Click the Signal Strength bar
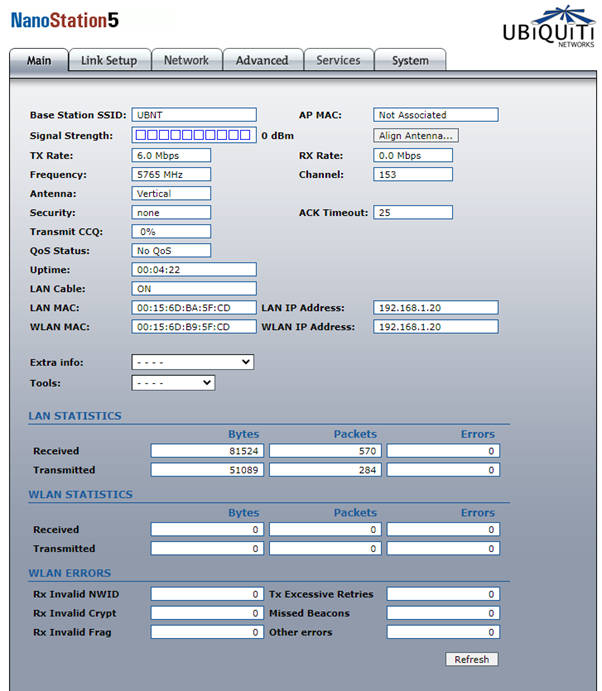Screen dimensions: 602x691 [x=194, y=135]
